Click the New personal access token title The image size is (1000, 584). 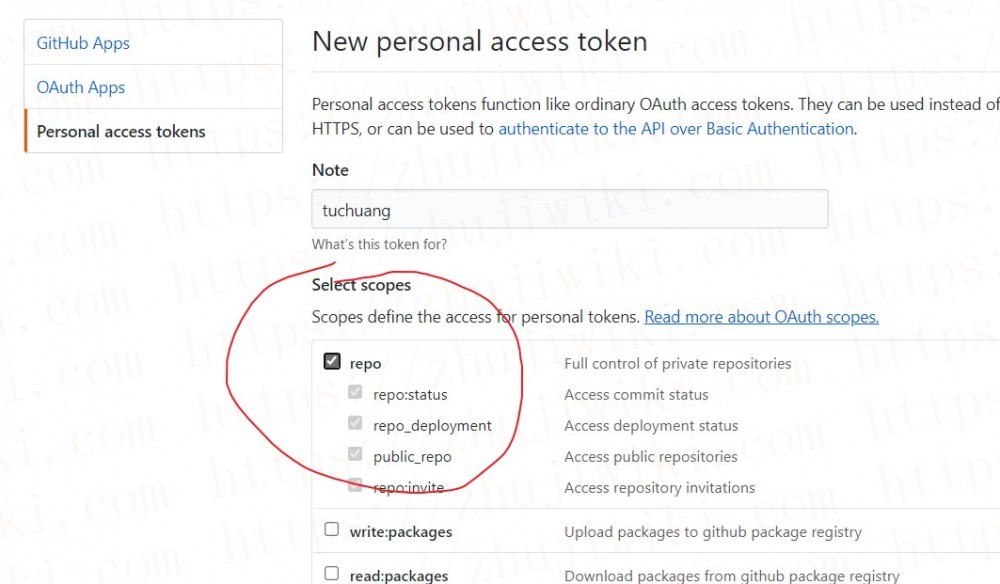coord(480,41)
